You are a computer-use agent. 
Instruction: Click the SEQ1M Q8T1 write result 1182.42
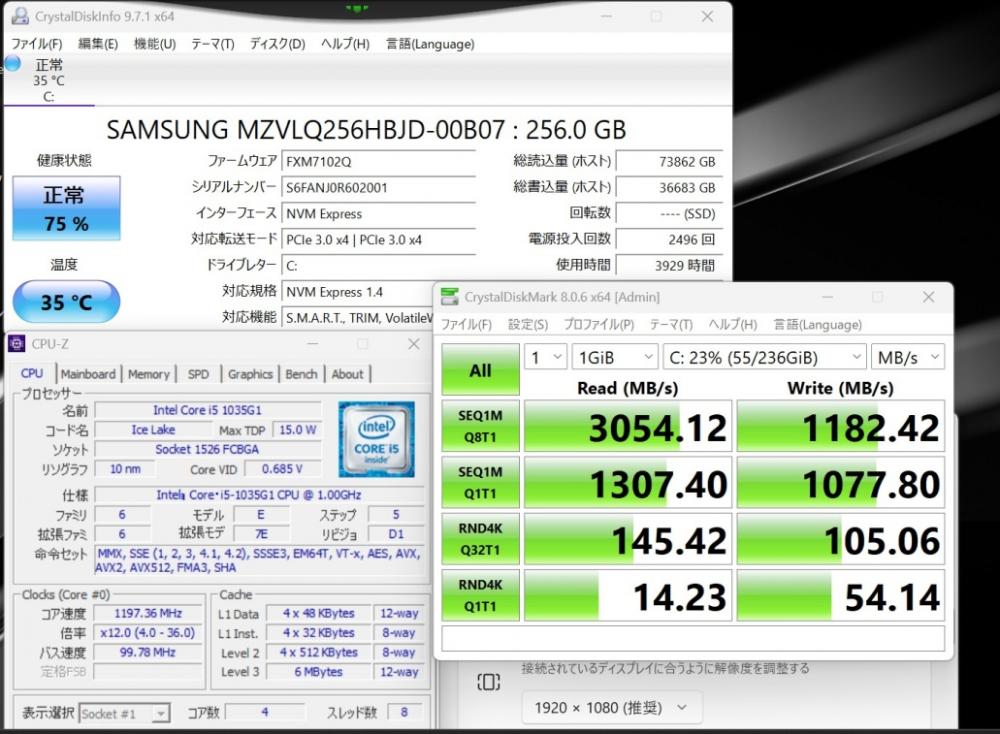pos(841,427)
